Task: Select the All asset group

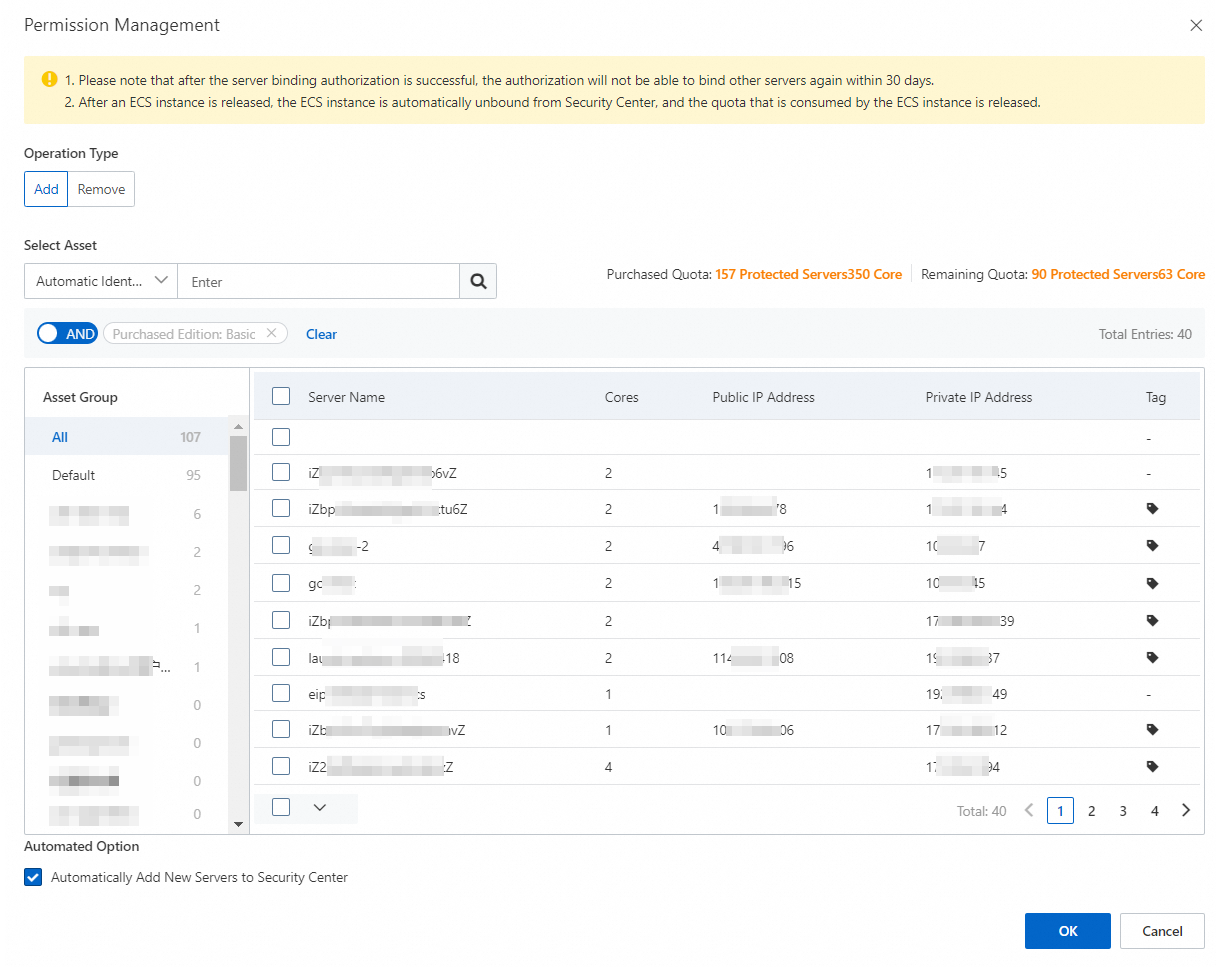Action: point(126,437)
